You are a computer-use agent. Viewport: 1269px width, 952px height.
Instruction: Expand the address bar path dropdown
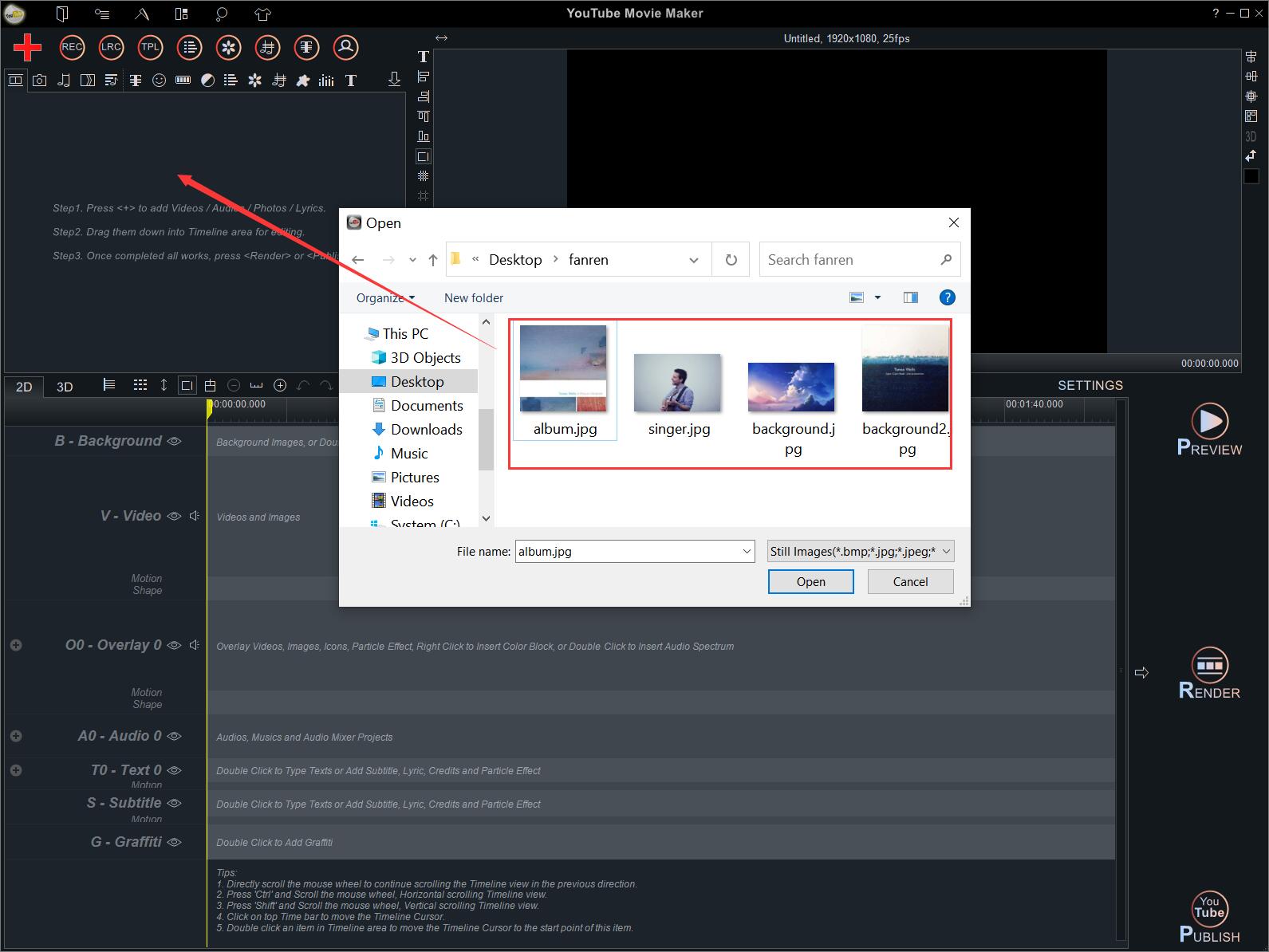pyautogui.click(x=694, y=260)
